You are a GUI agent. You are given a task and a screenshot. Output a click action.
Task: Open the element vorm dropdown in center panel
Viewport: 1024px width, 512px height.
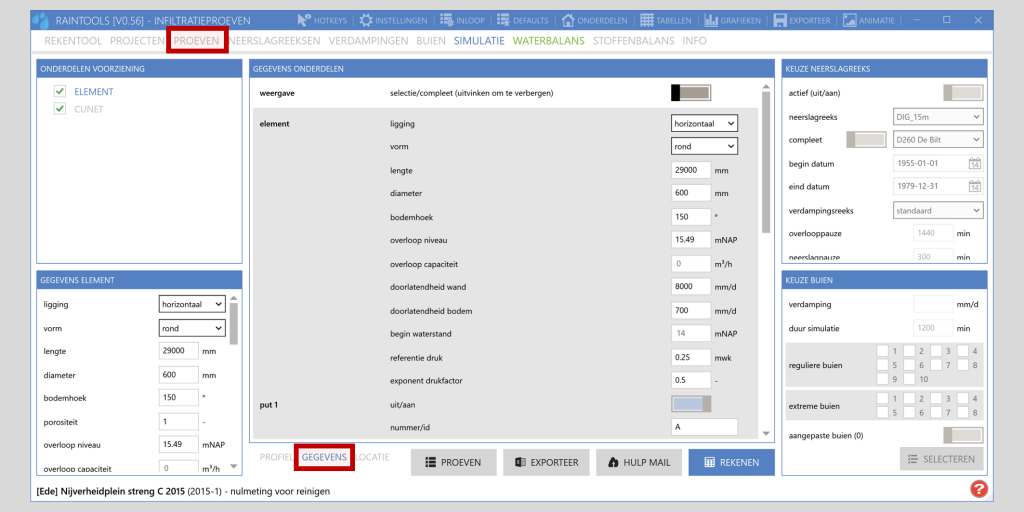tap(703, 146)
